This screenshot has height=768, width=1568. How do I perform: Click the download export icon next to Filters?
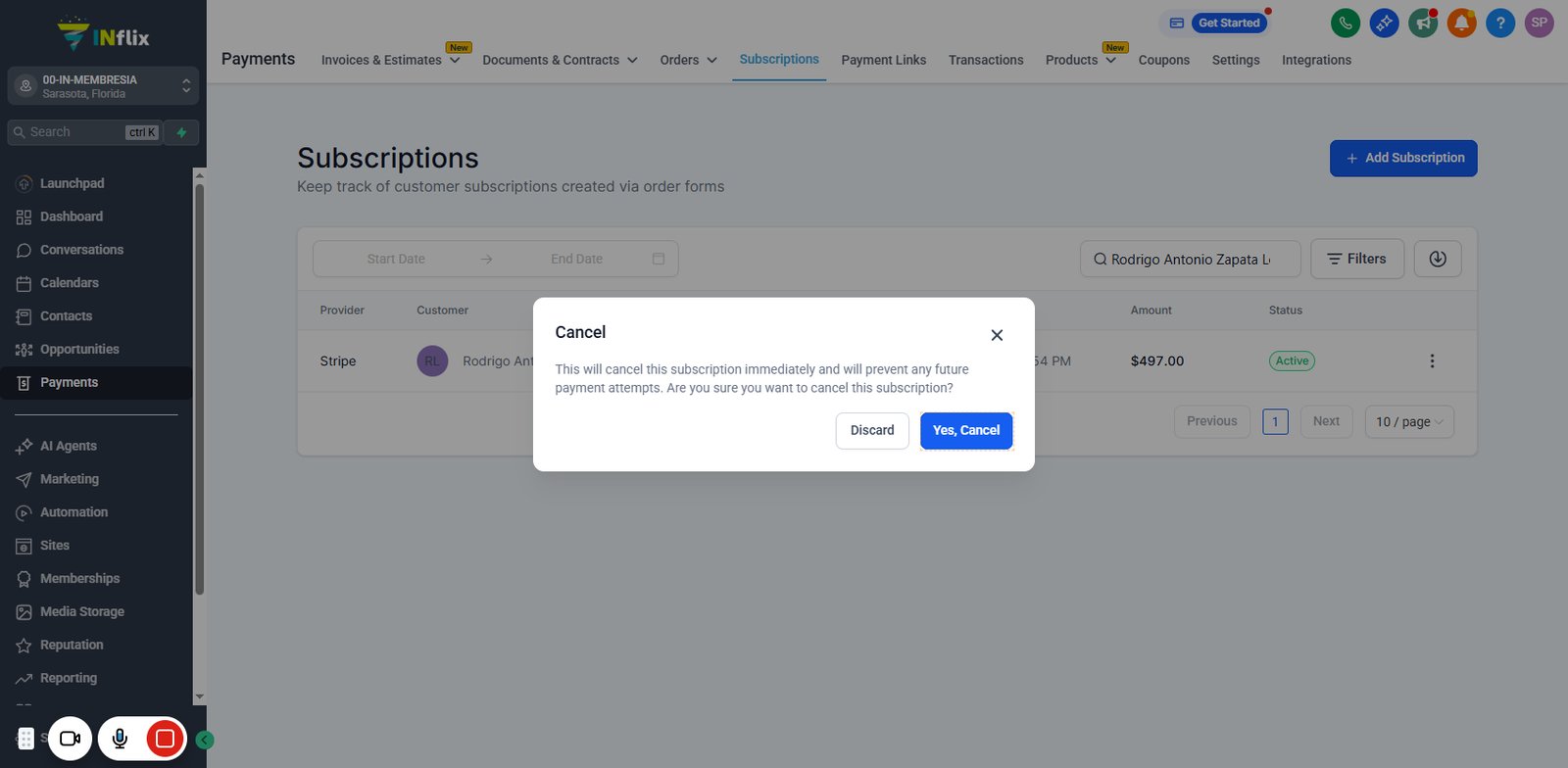[1438, 259]
